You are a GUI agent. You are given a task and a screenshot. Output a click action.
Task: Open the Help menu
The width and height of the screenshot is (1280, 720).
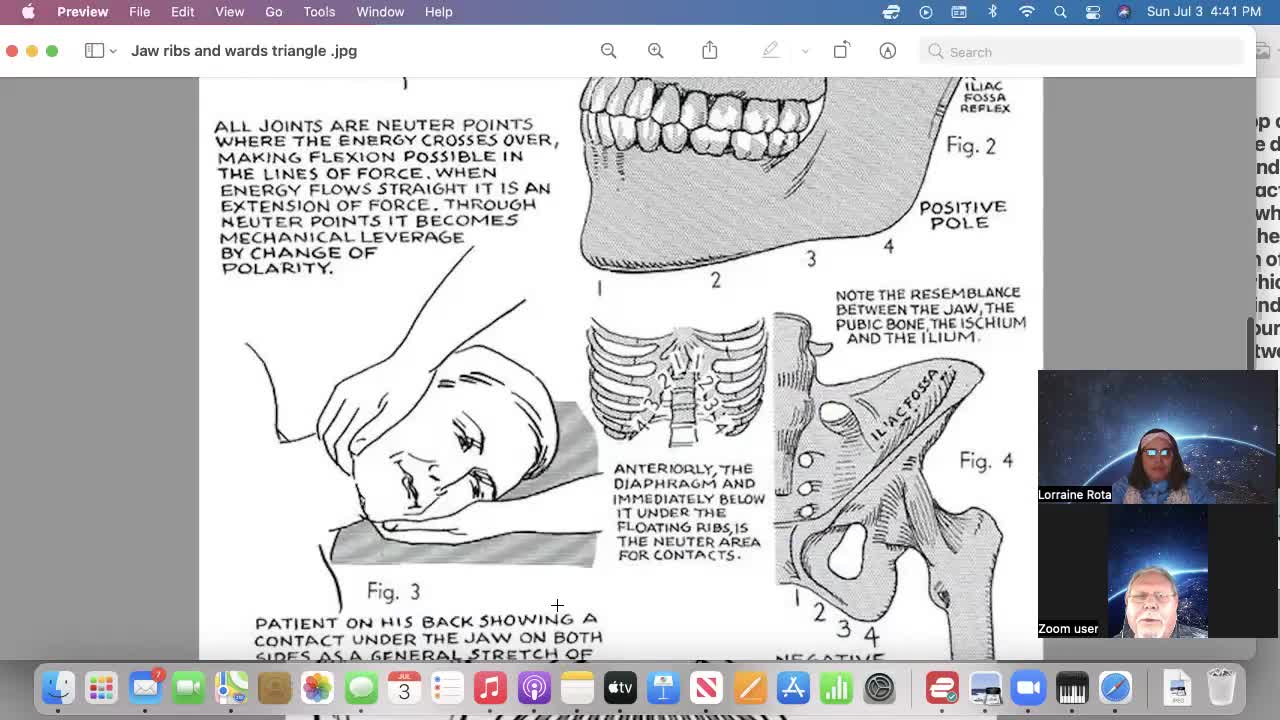tap(438, 12)
